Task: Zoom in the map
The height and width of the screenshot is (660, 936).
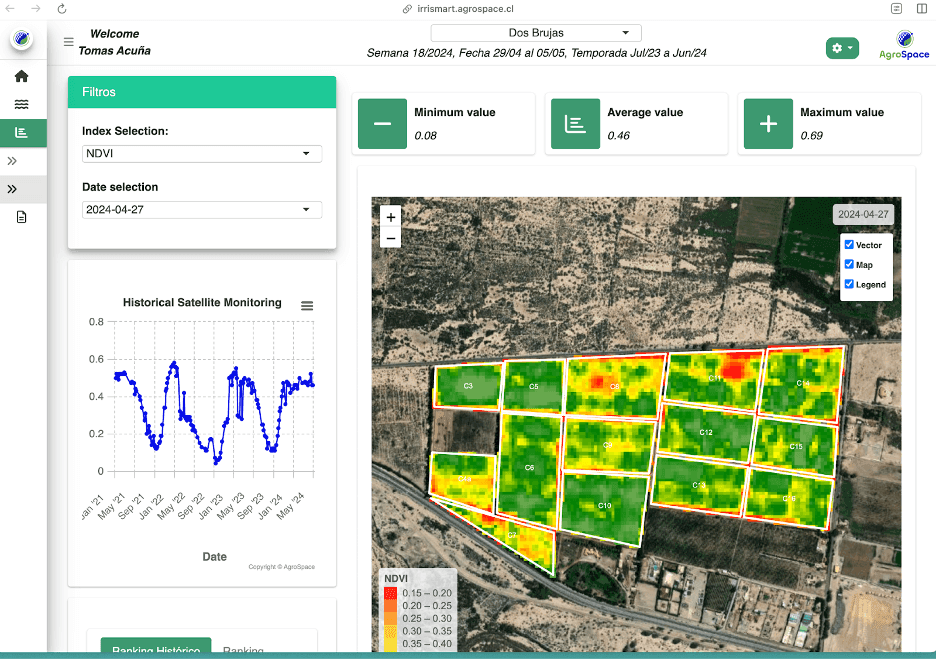Action: tap(390, 217)
